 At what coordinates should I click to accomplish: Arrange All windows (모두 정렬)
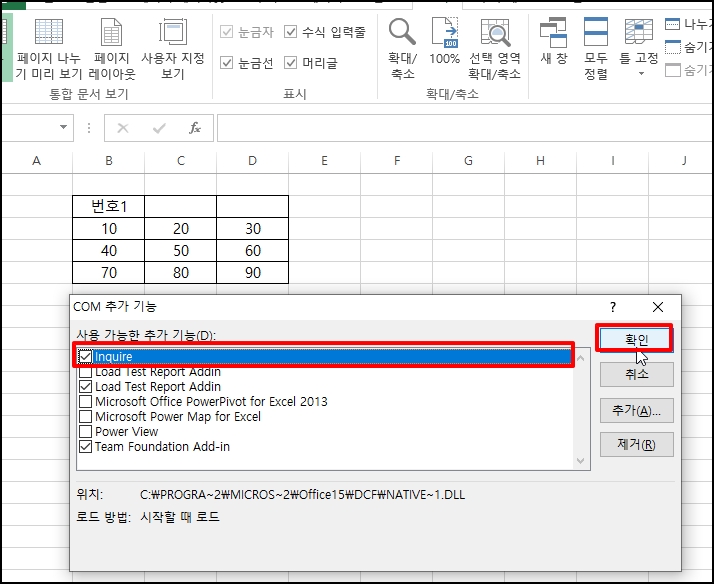click(596, 49)
